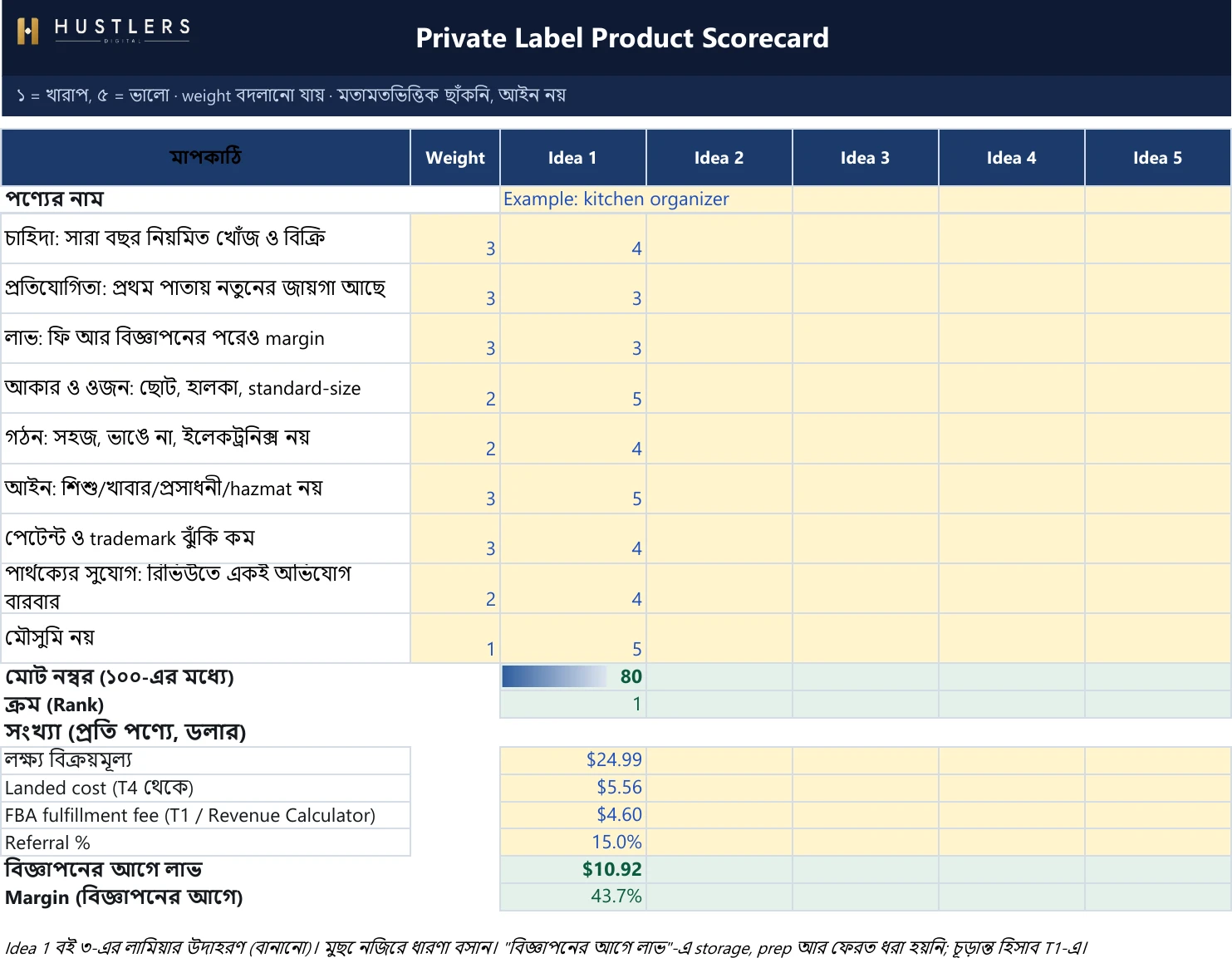This screenshot has width=1232, height=958.
Task: Select the Idea 3 column header
Action: (866, 158)
